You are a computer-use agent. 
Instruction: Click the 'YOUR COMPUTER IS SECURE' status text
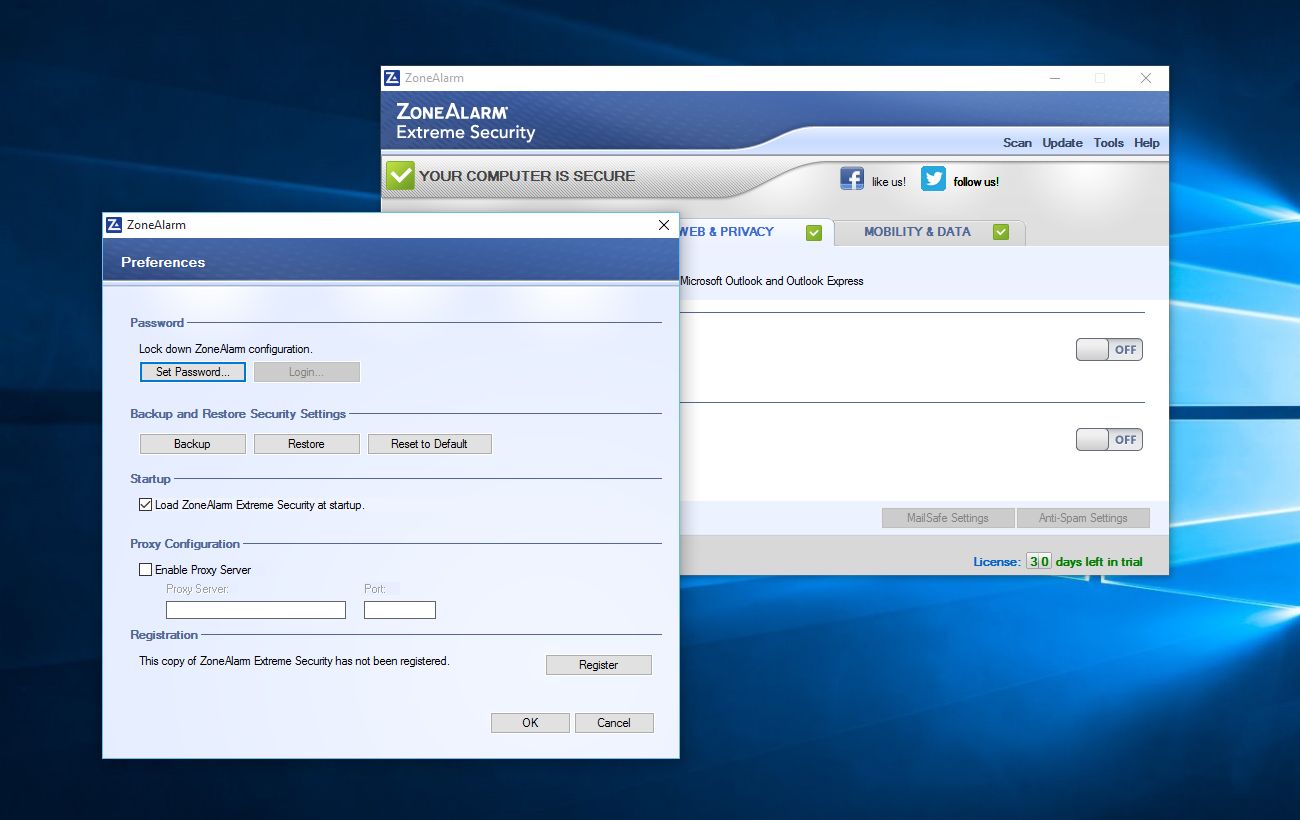pyautogui.click(x=527, y=176)
